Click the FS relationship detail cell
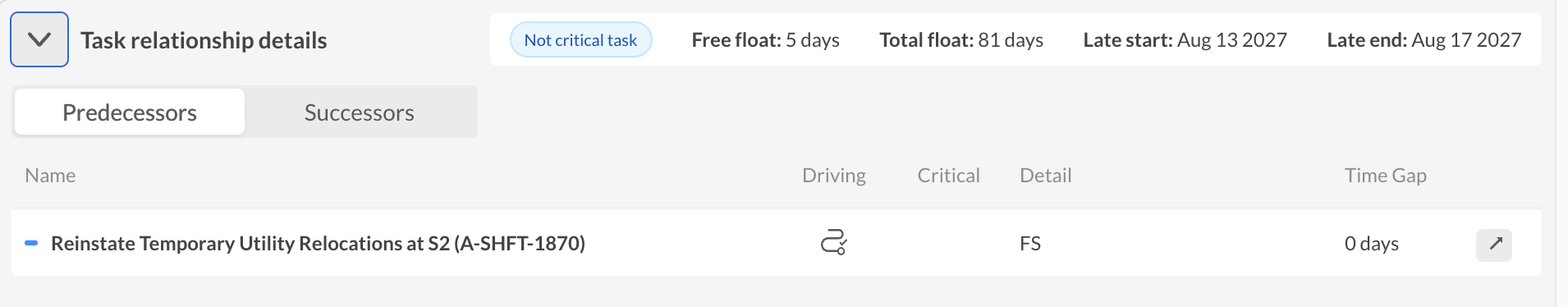The image size is (1568, 307). pos(1030,244)
